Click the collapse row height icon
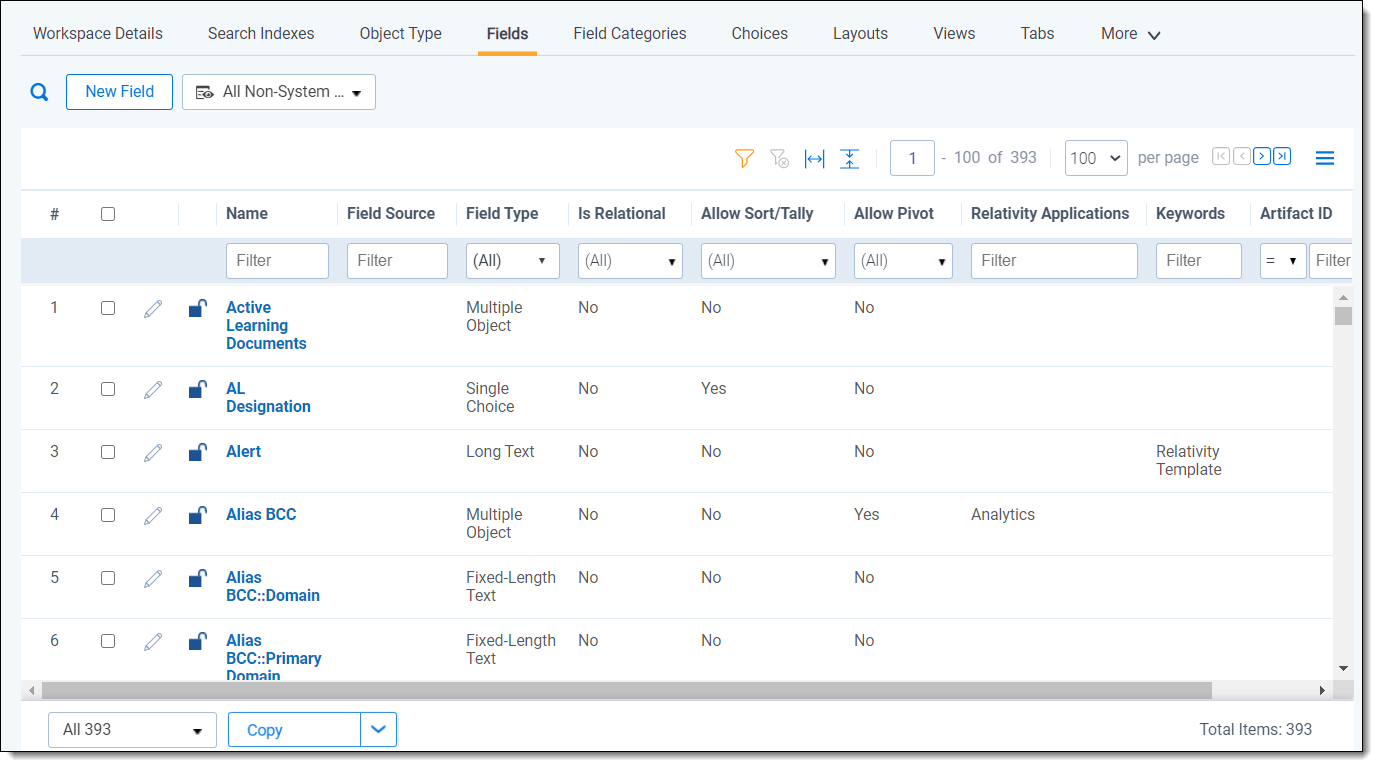Image resolution: width=1378 pixels, height=767 pixels. [x=849, y=158]
